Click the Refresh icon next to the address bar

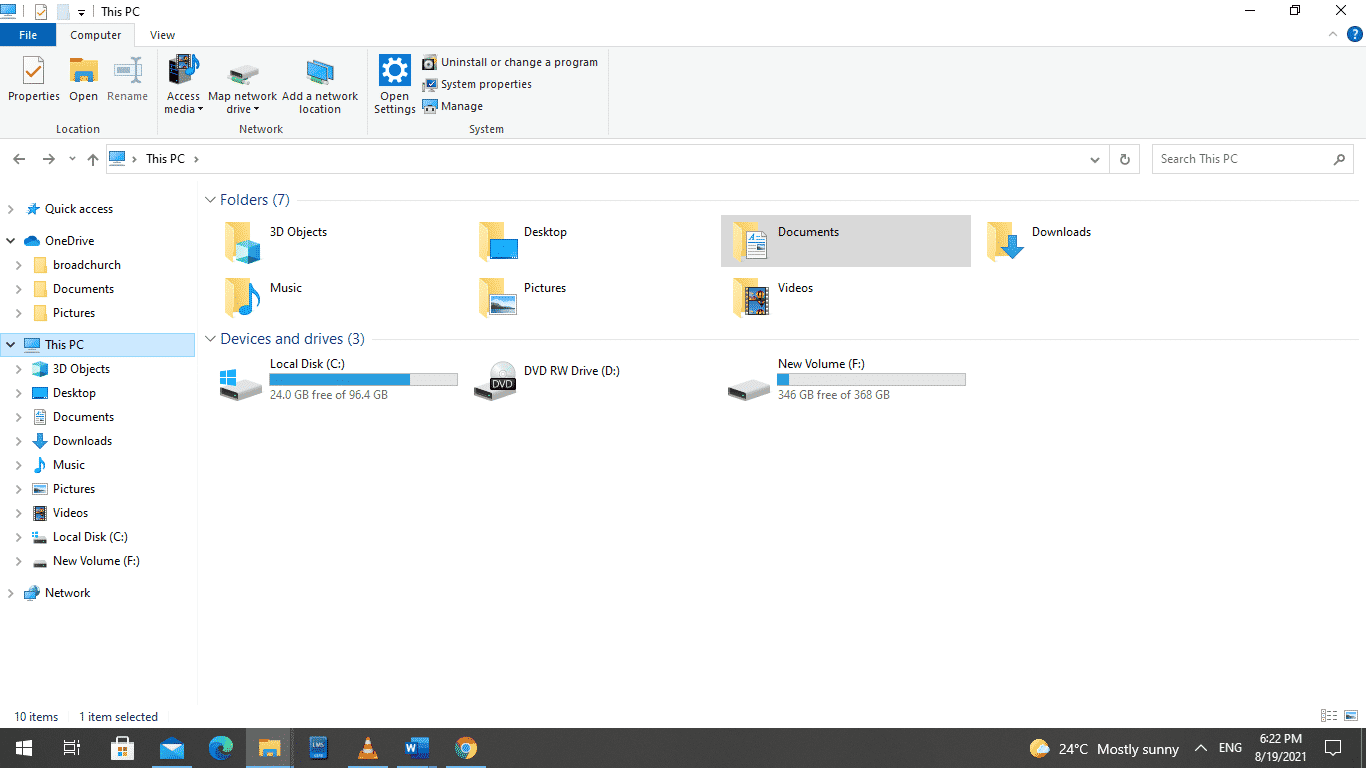1124,158
